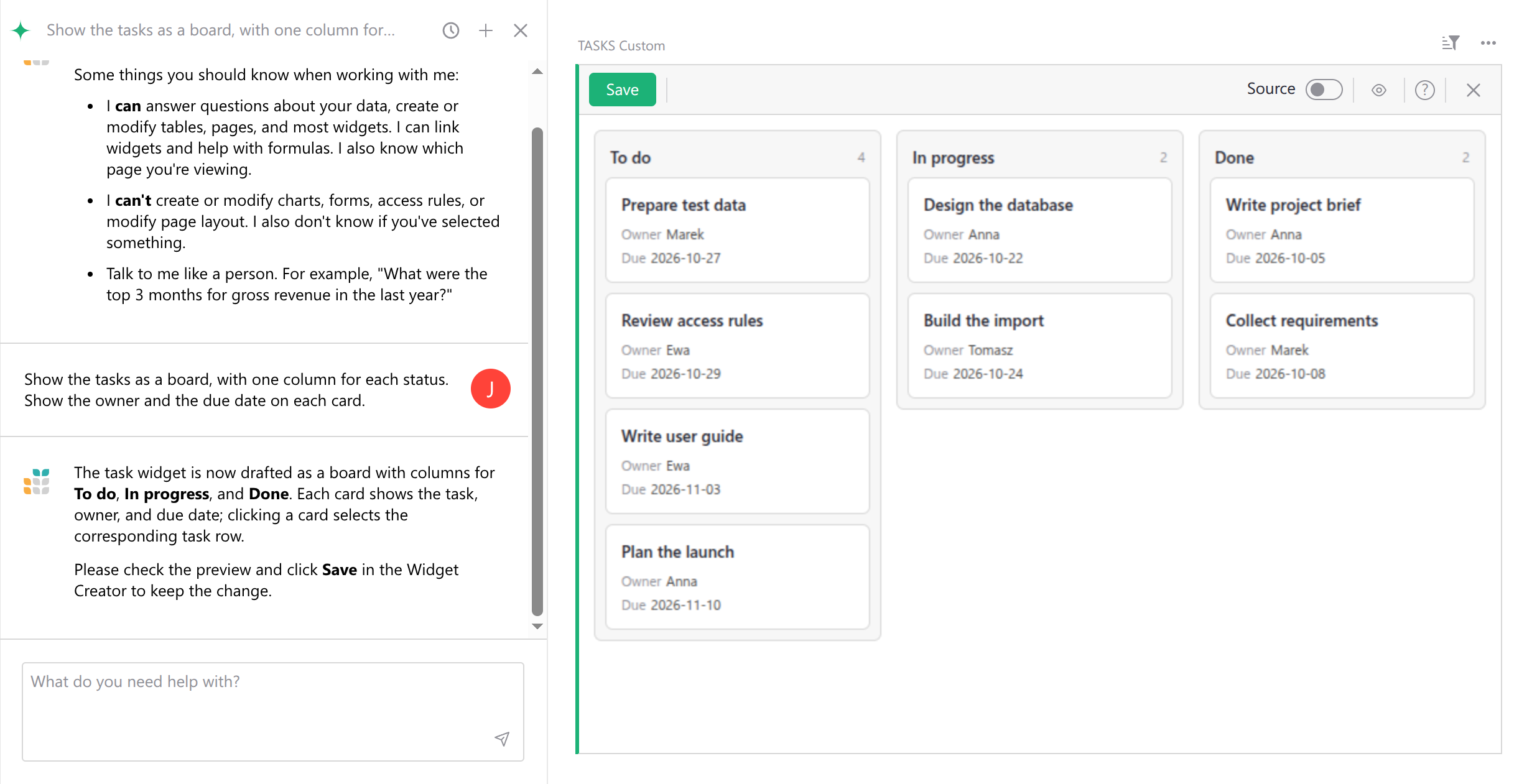Select the Build the import card
Screen dimensions: 1532x784
[x=1040, y=346]
